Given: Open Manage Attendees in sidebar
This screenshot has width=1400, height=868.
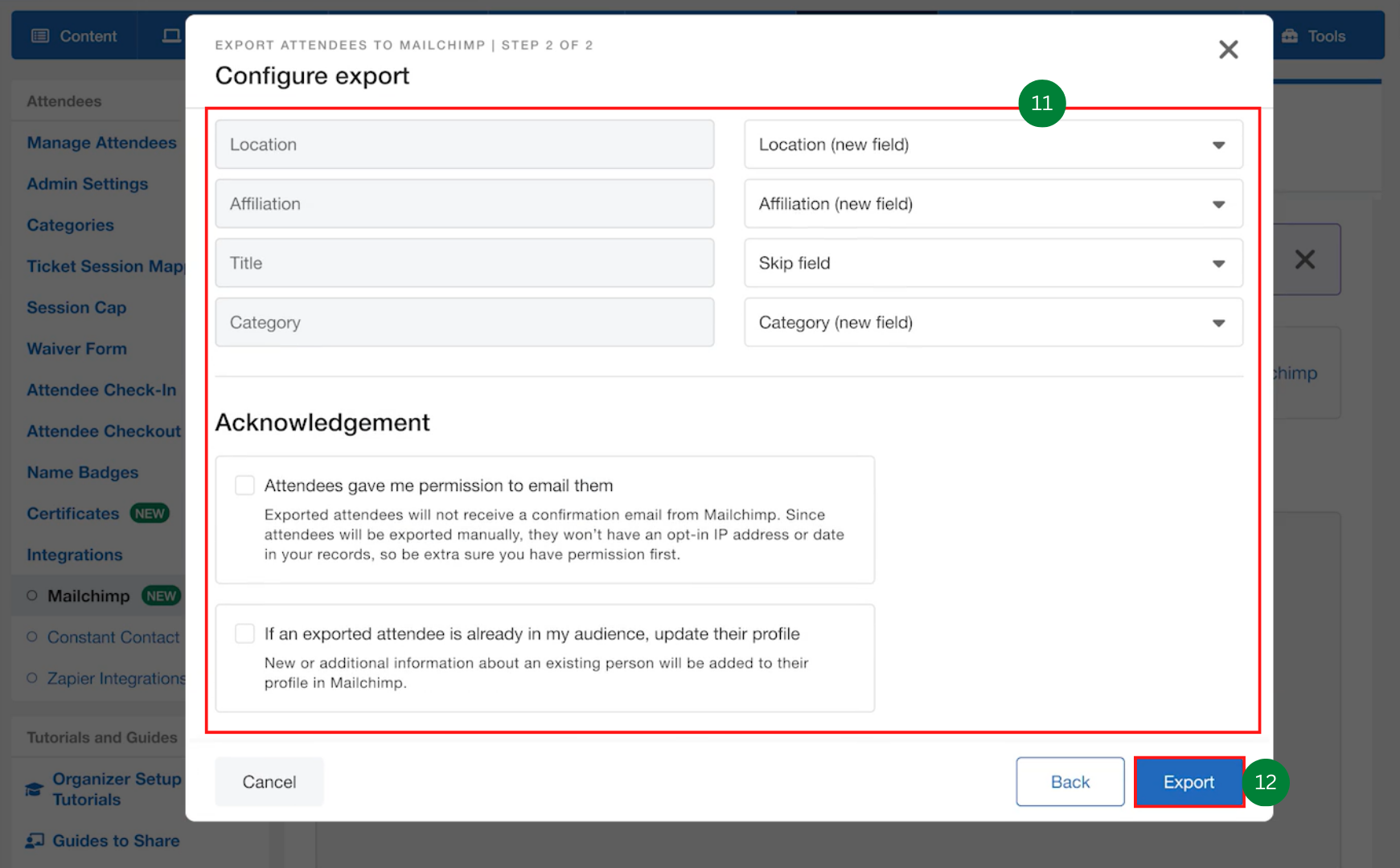Looking at the screenshot, I should point(101,142).
